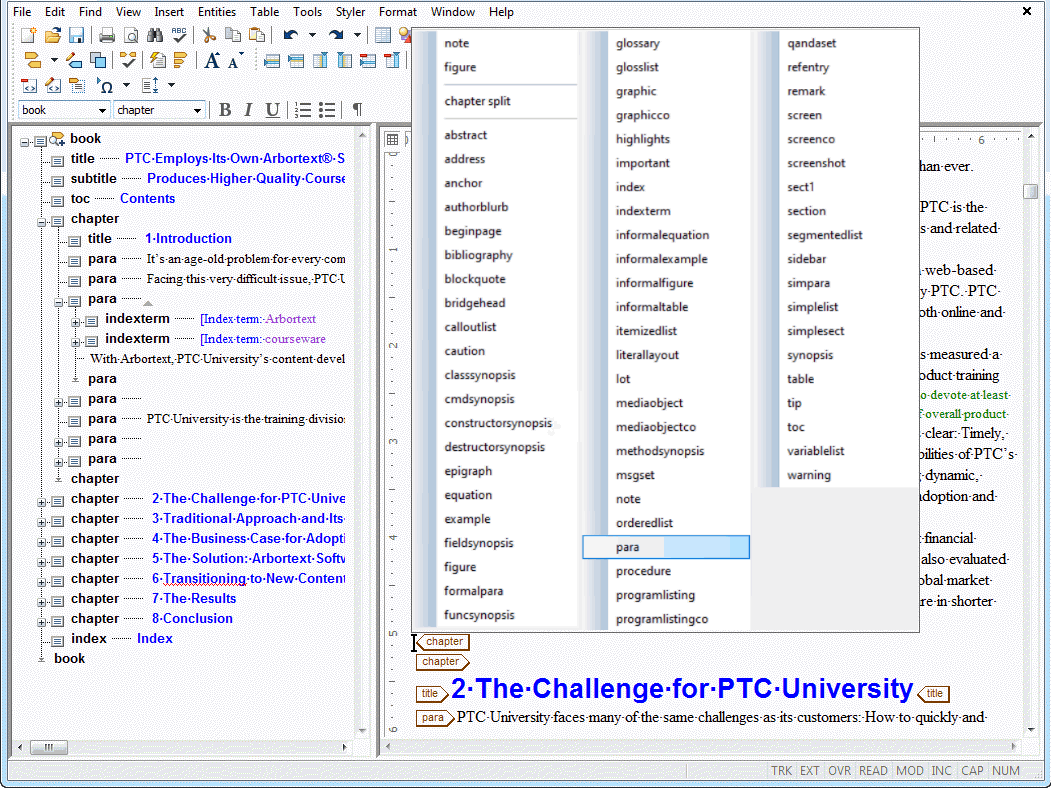Screen dimensions: 1051x788
Task: Click the Insert Table grid icon in the toolbar
Action: click(x=383, y=35)
